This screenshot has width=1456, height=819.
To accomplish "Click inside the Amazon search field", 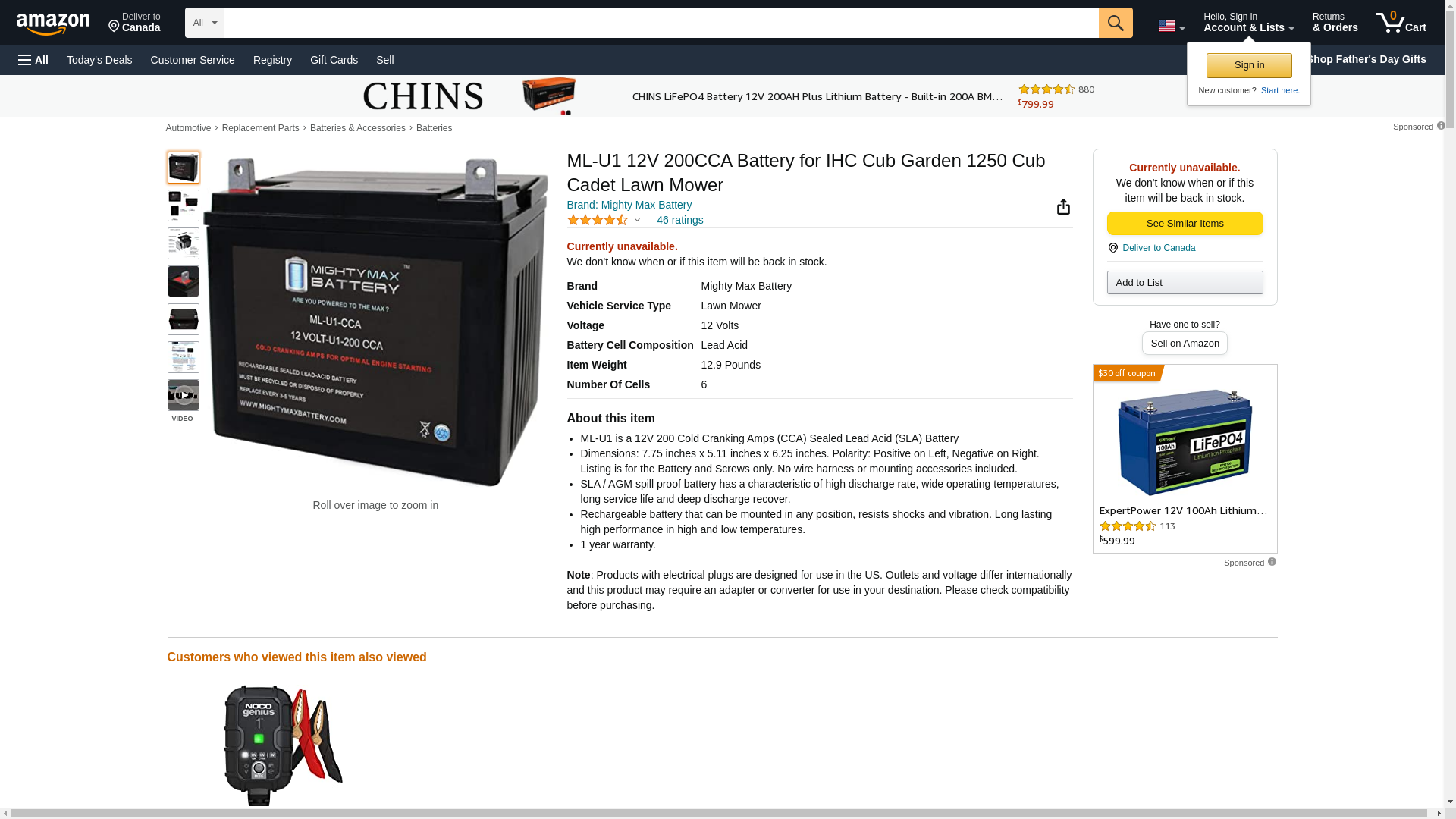I will pyautogui.click(x=661, y=23).
